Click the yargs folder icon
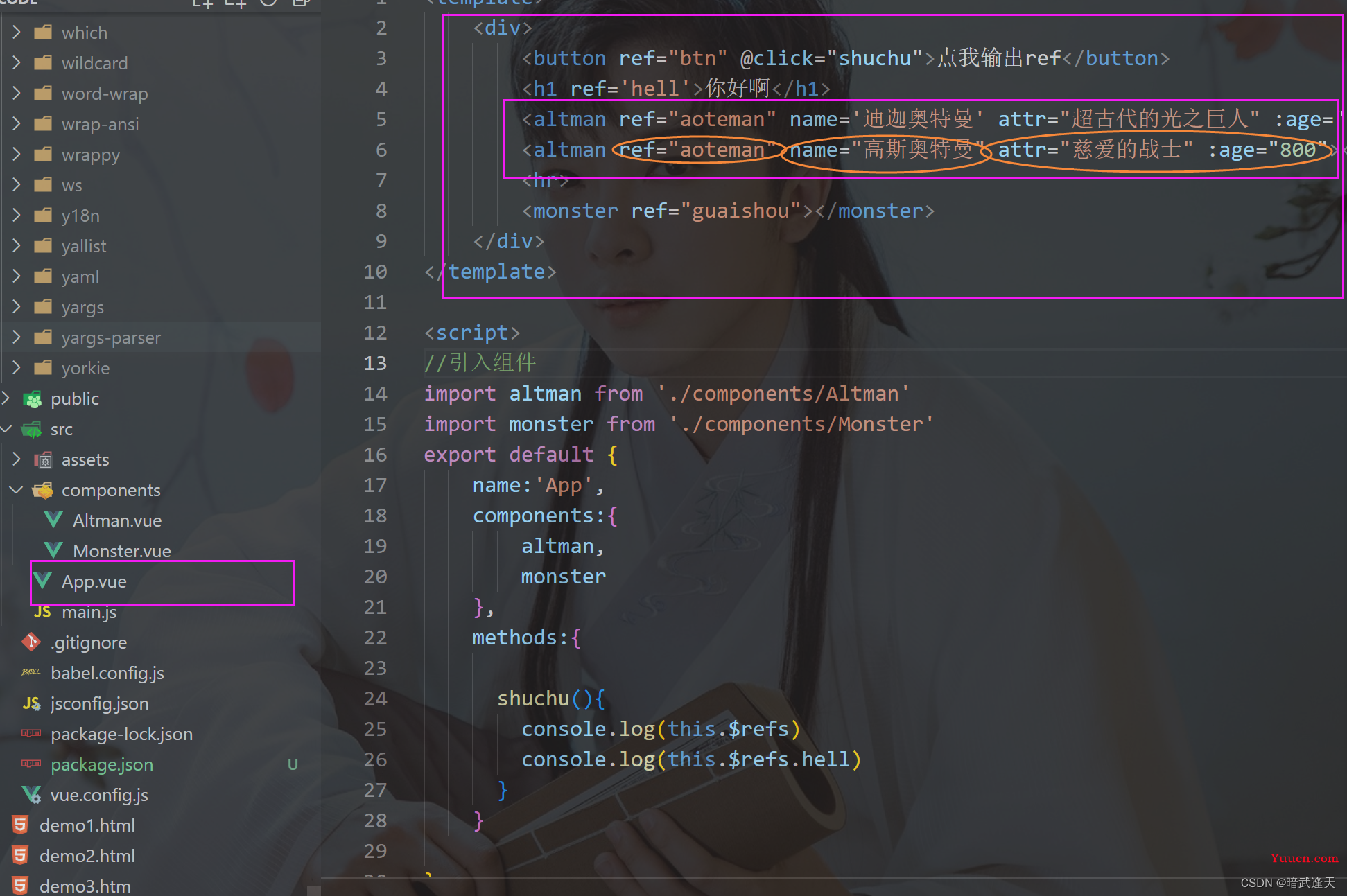Screen dimensions: 1347x896 (43, 307)
